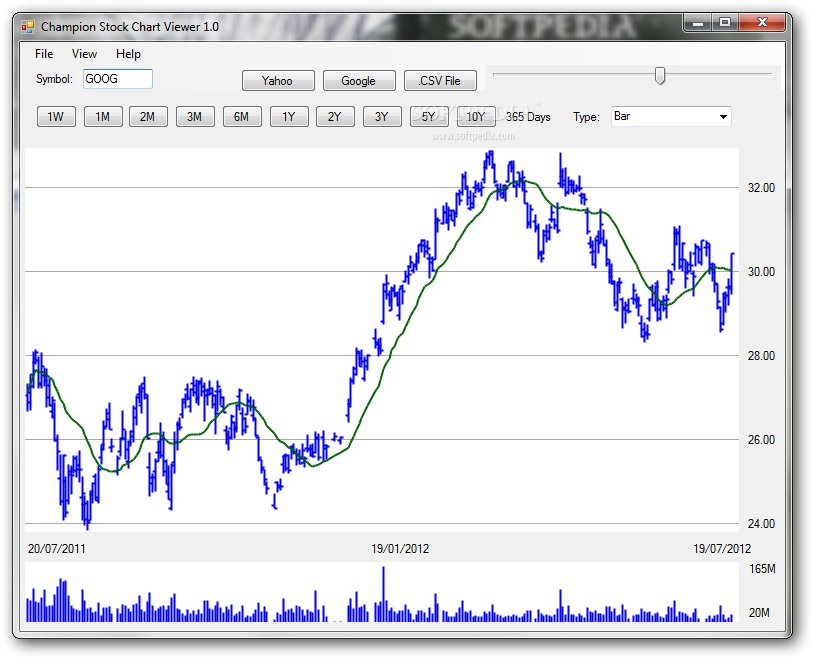Screen dimensions: 813x659
Task: Select the 2Y time range
Action: pos(335,117)
